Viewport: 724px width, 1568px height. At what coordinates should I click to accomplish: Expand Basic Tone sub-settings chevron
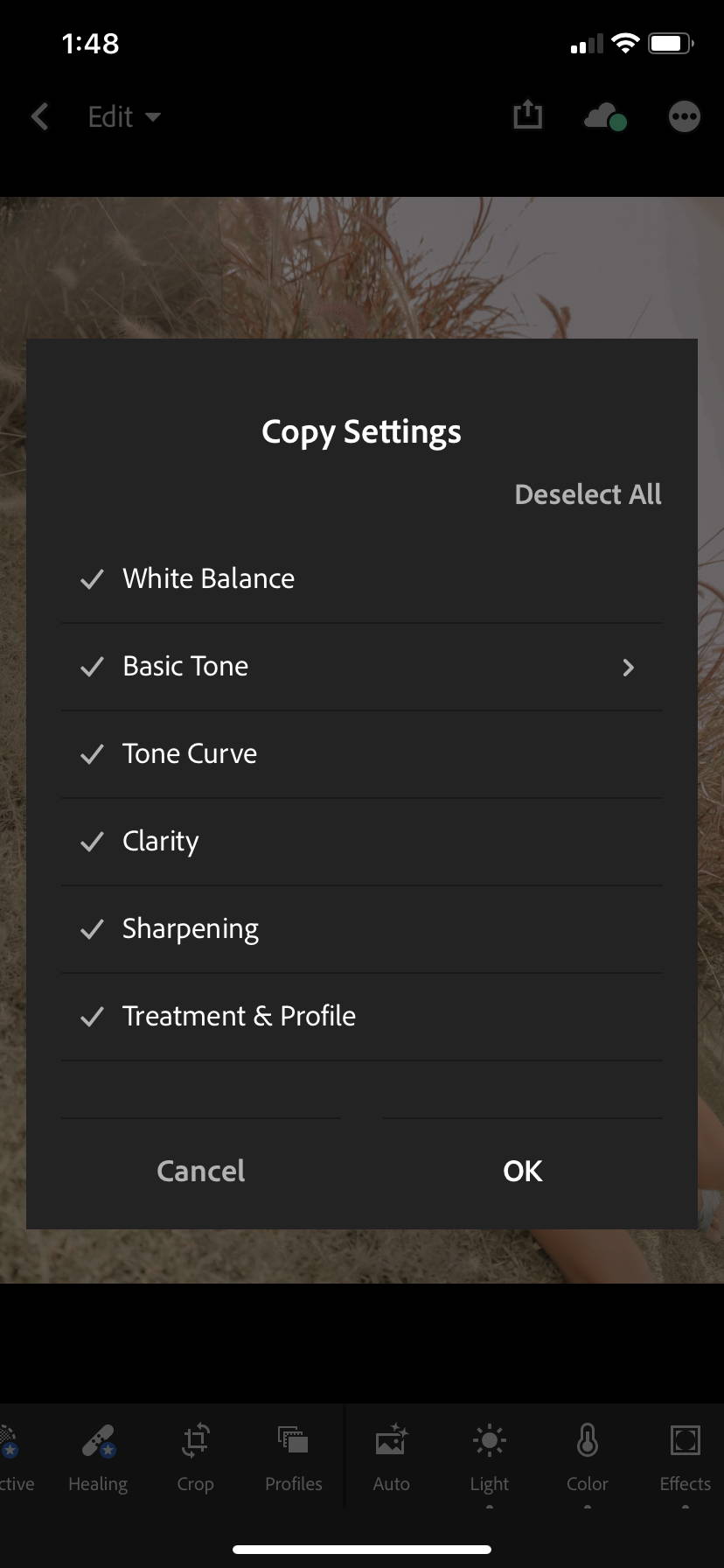tap(628, 668)
